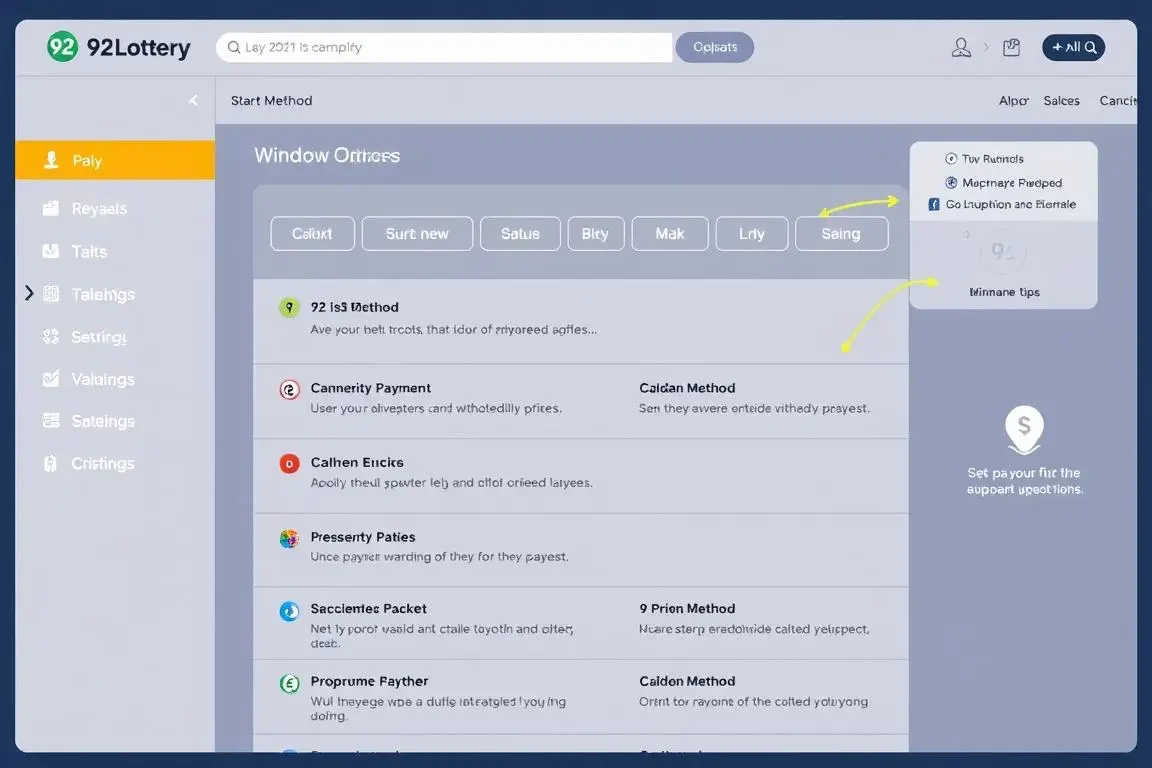
Task: Open the user profile icon in header
Action: tap(961, 47)
